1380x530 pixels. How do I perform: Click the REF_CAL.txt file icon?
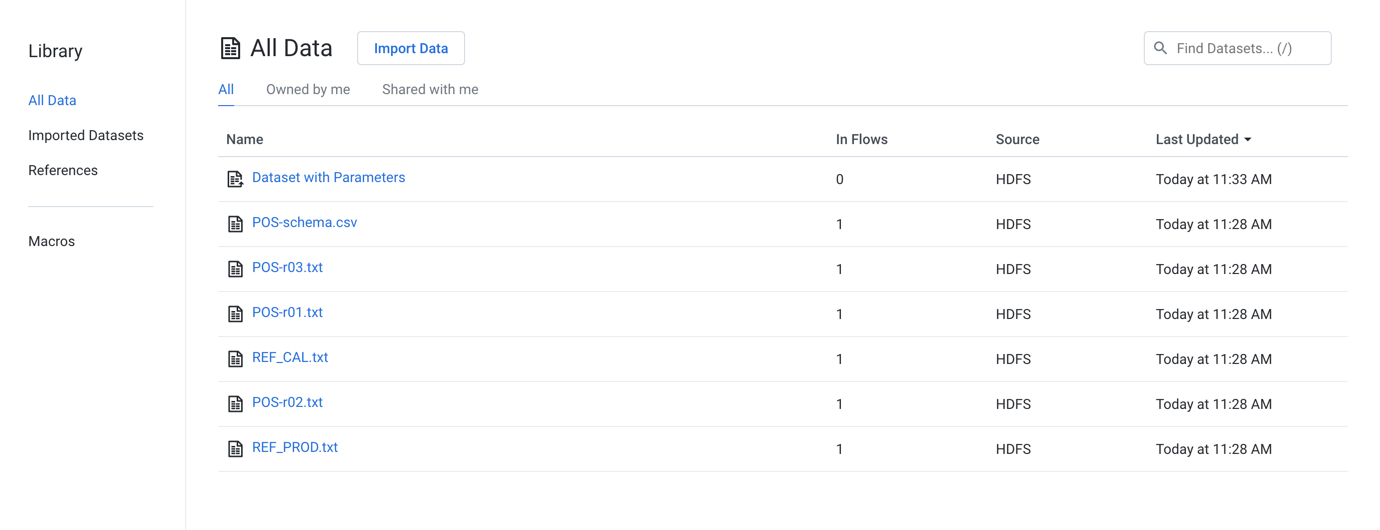pyautogui.click(x=235, y=359)
